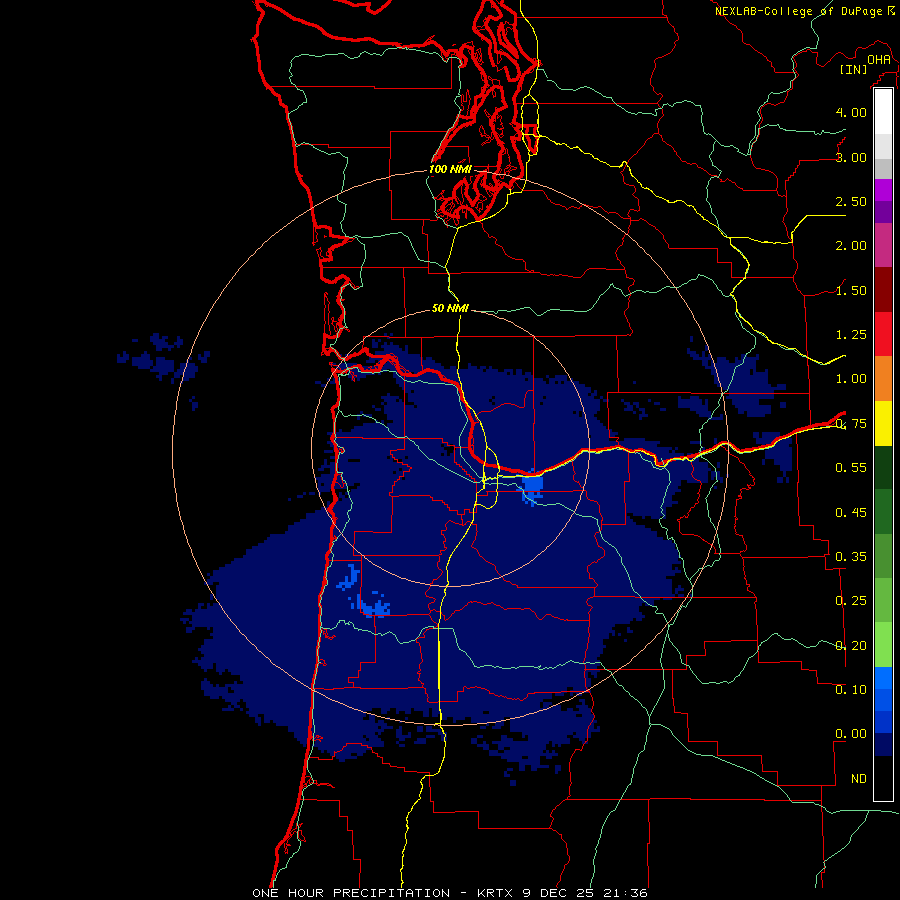Click the 1.50 legend value
The image size is (900, 900).
click(851, 290)
